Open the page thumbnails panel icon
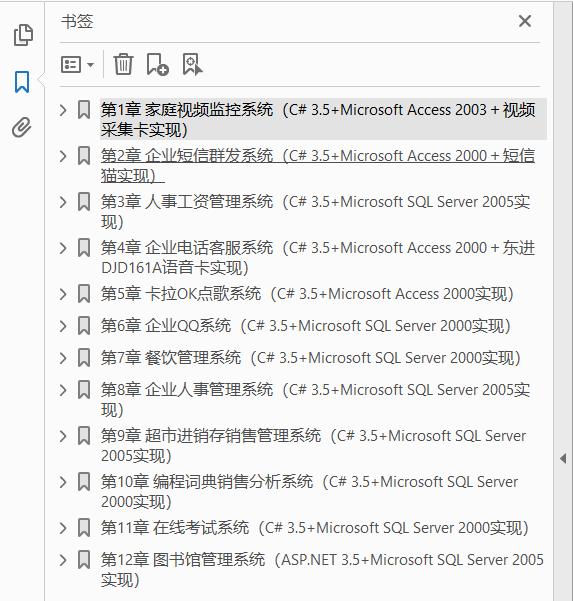The image size is (573, 601). point(23,35)
